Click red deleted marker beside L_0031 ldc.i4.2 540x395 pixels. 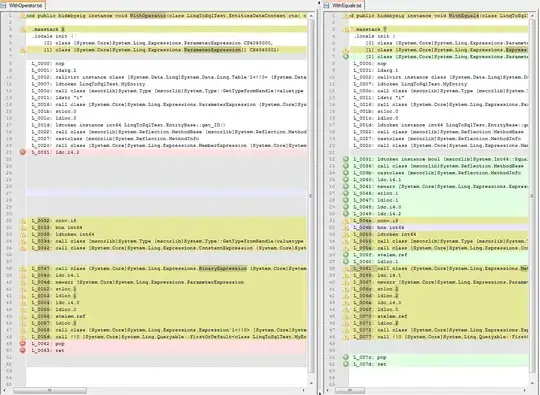(23, 152)
